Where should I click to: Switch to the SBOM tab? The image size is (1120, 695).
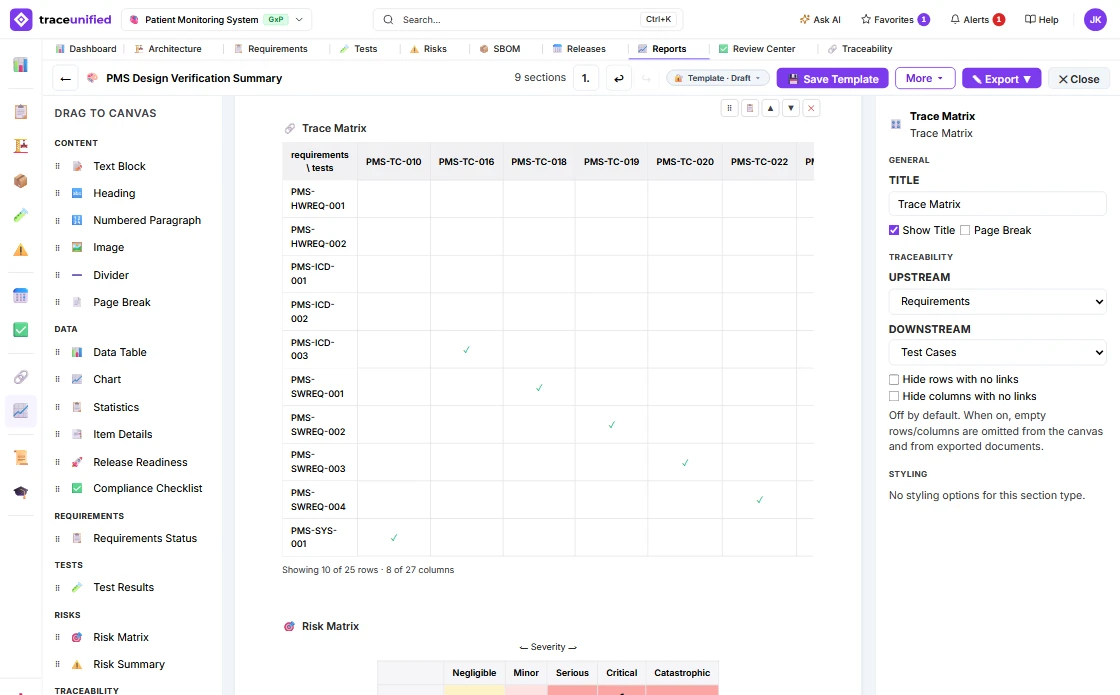pyautogui.click(x=499, y=49)
